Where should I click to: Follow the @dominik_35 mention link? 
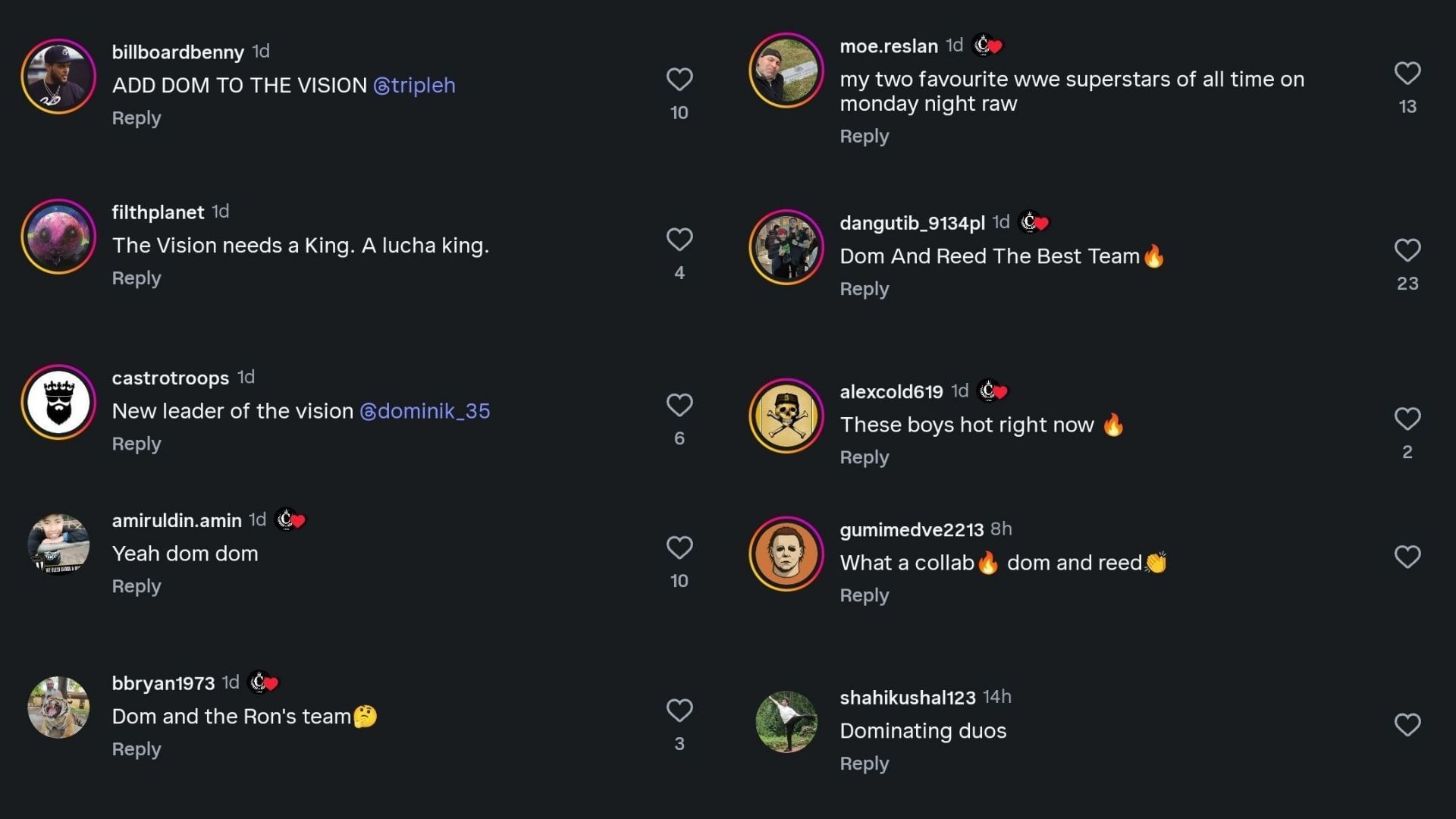click(425, 411)
